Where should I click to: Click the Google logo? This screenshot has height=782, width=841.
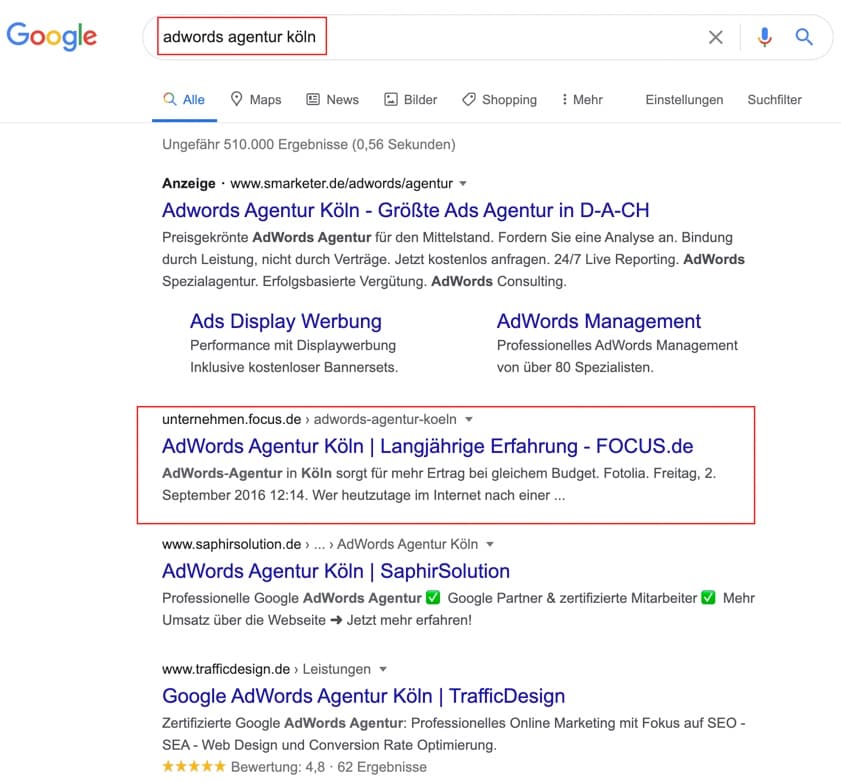[51, 36]
